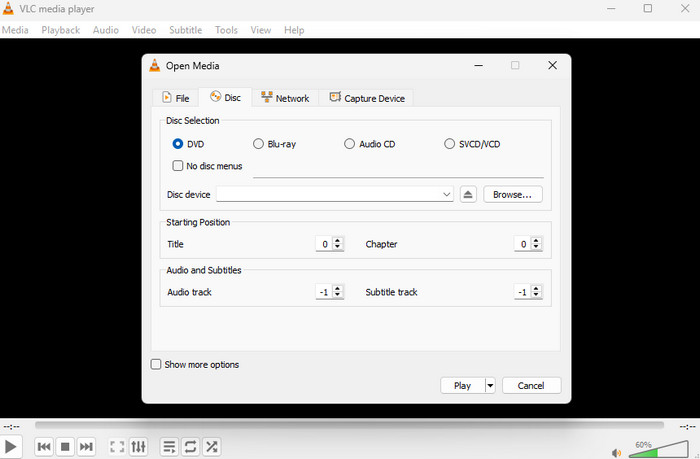Open the View menu
Screen dimensions: 700x459
(x=260, y=30)
